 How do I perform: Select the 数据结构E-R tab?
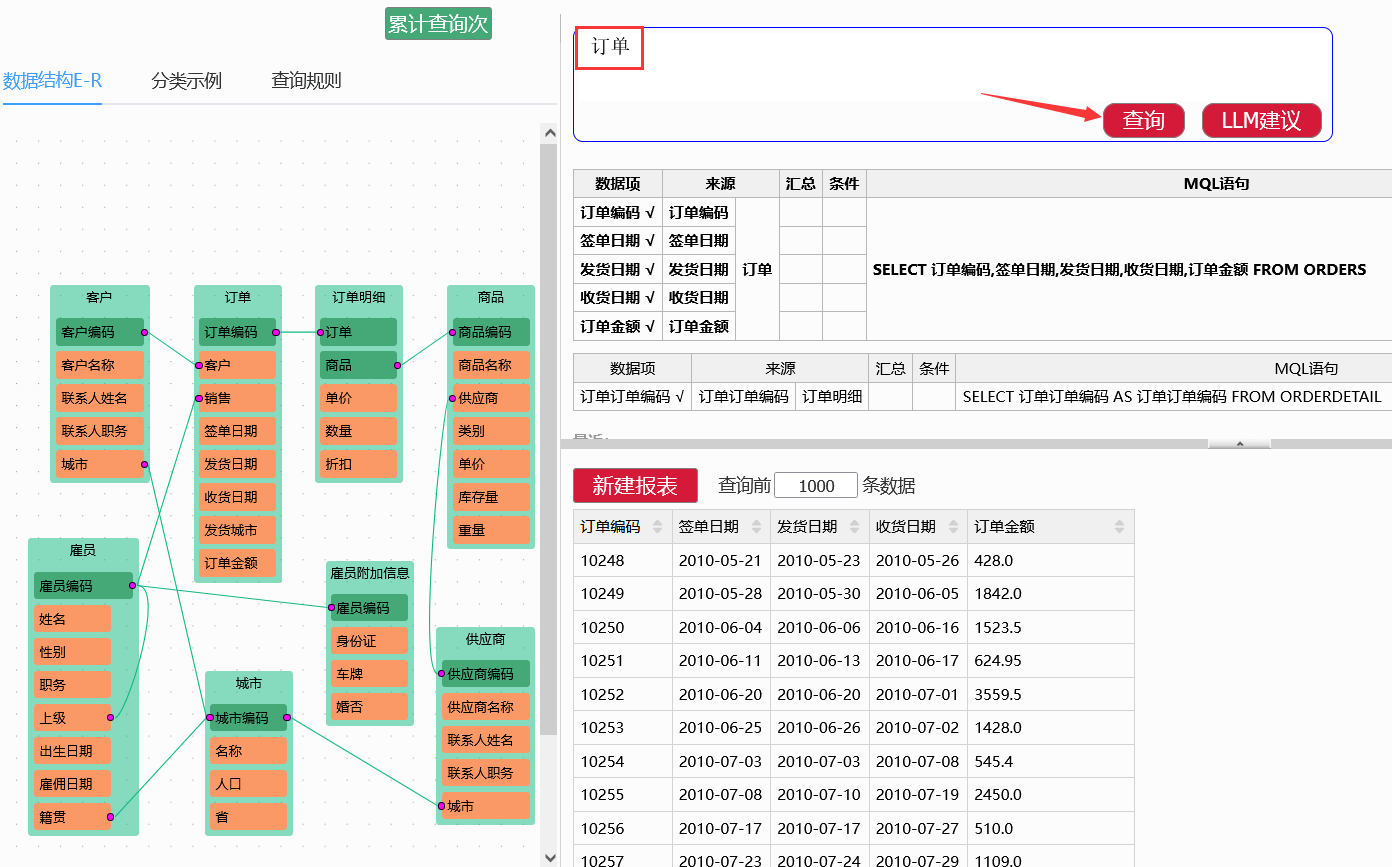pyautogui.click(x=52, y=81)
